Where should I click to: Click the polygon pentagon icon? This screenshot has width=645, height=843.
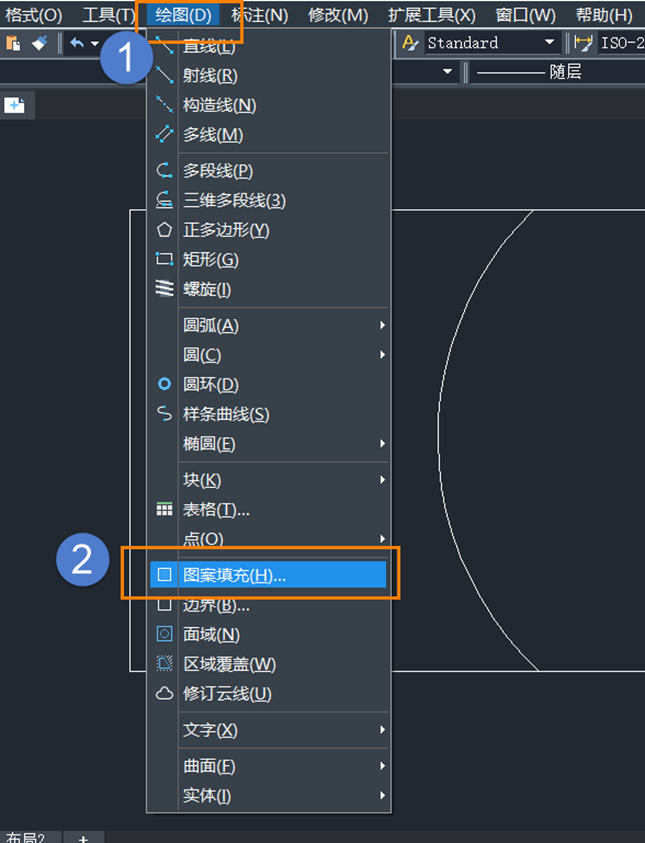[x=164, y=230]
